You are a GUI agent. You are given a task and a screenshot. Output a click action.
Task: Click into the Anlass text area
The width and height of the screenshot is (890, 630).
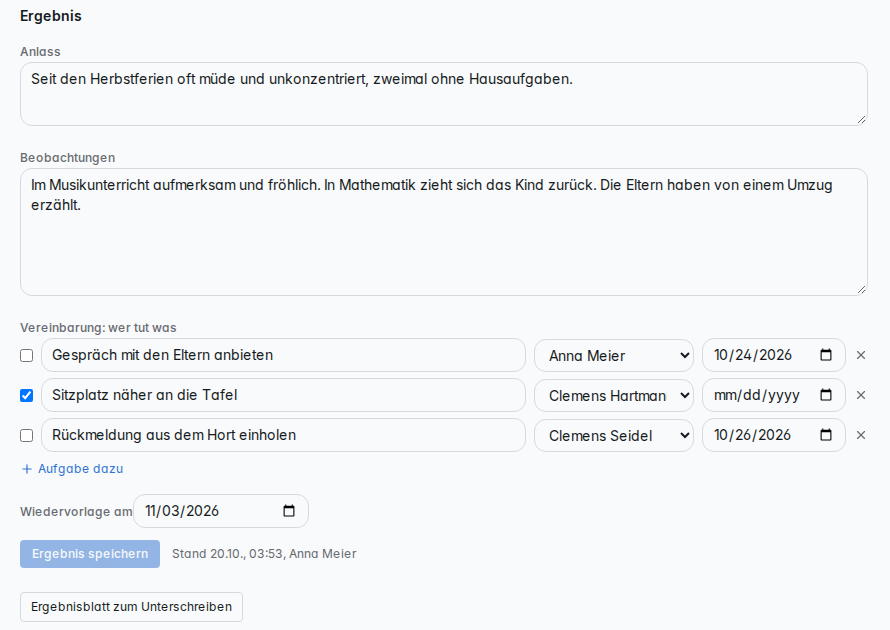pyautogui.click(x=444, y=94)
